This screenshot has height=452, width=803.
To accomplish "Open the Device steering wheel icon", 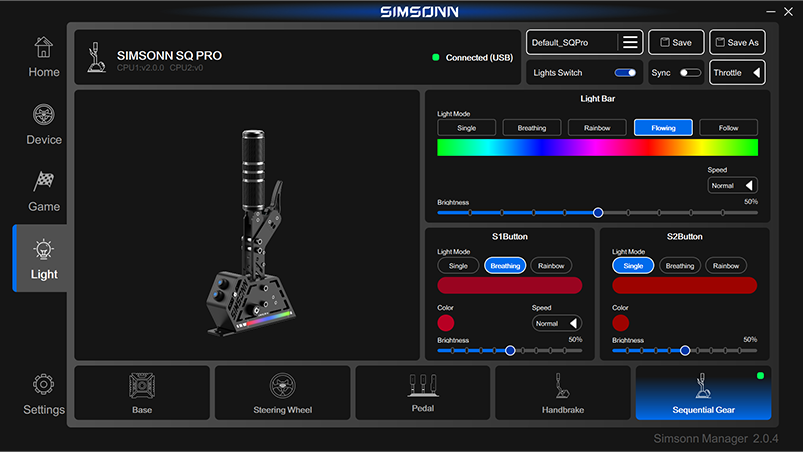I will pyautogui.click(x=43, y=124).
